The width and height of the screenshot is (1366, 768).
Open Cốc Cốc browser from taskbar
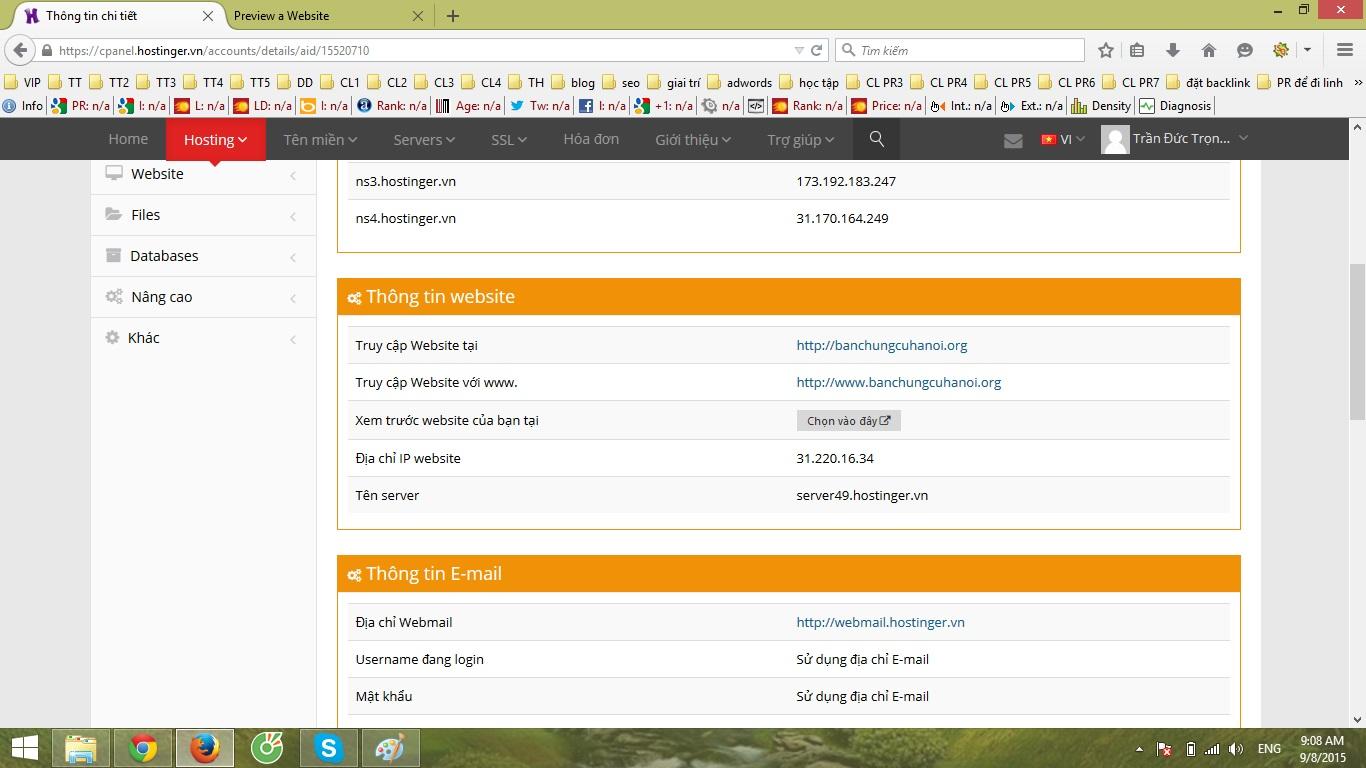coord(267,748)
